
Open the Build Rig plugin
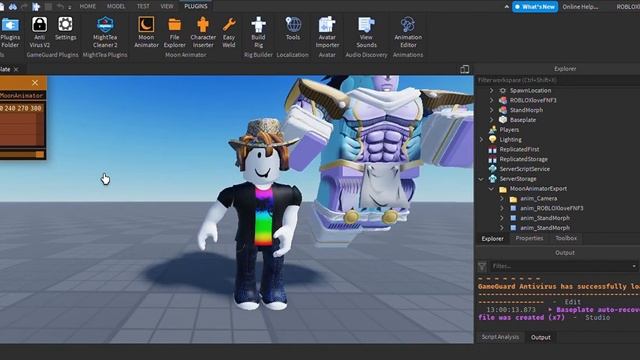point(258,33)
